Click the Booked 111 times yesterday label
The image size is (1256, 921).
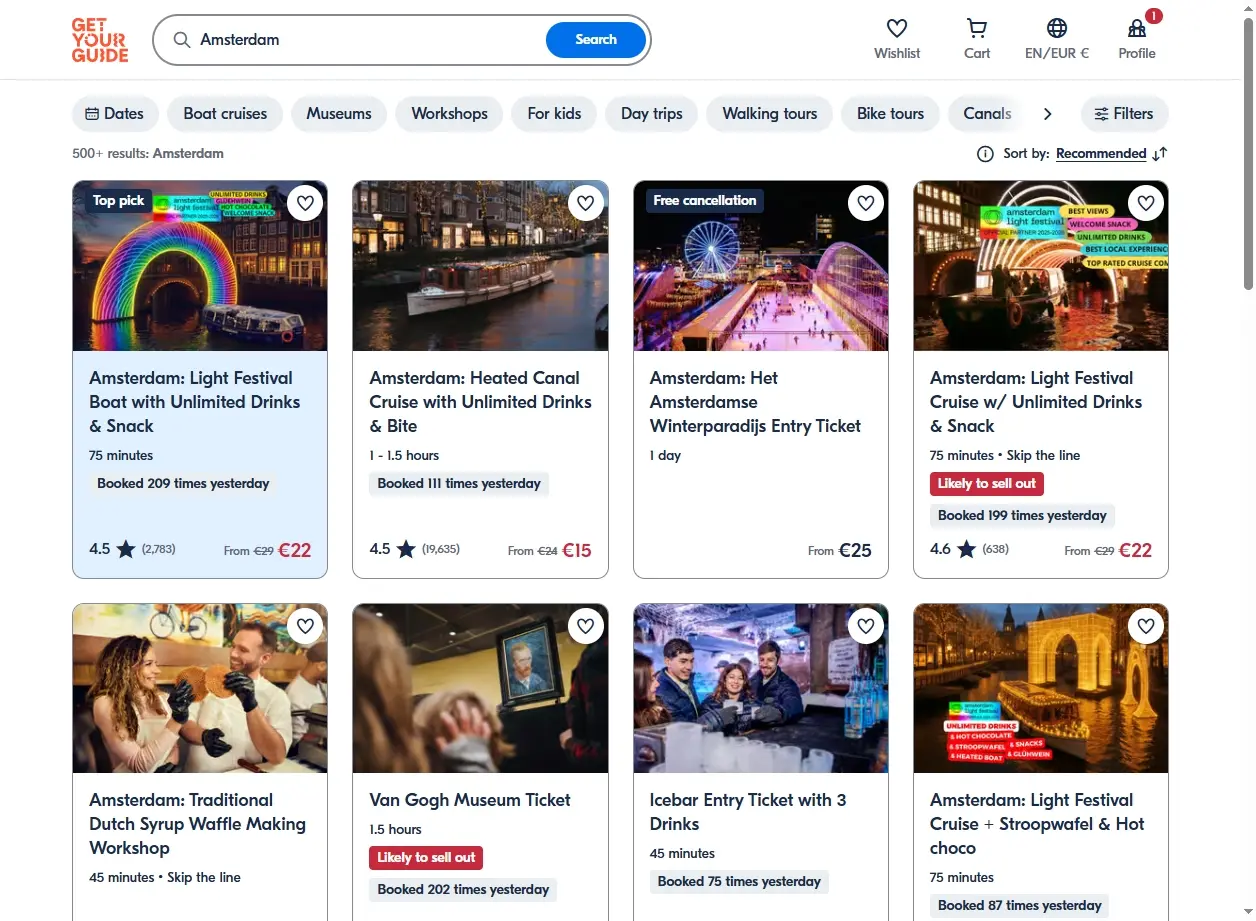tap(459, 484)
